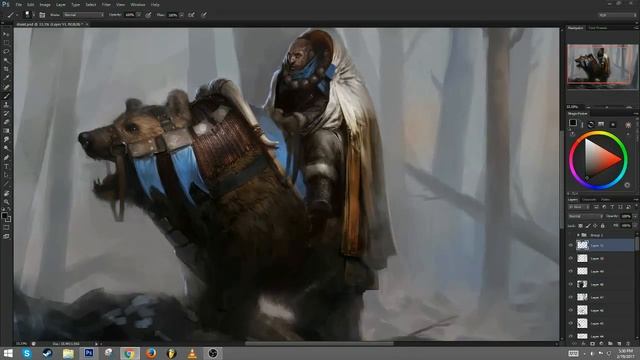The width and height of the screenshot is (640, 360).
Task: Toggle lock all for layer
Action: (602, 226)
